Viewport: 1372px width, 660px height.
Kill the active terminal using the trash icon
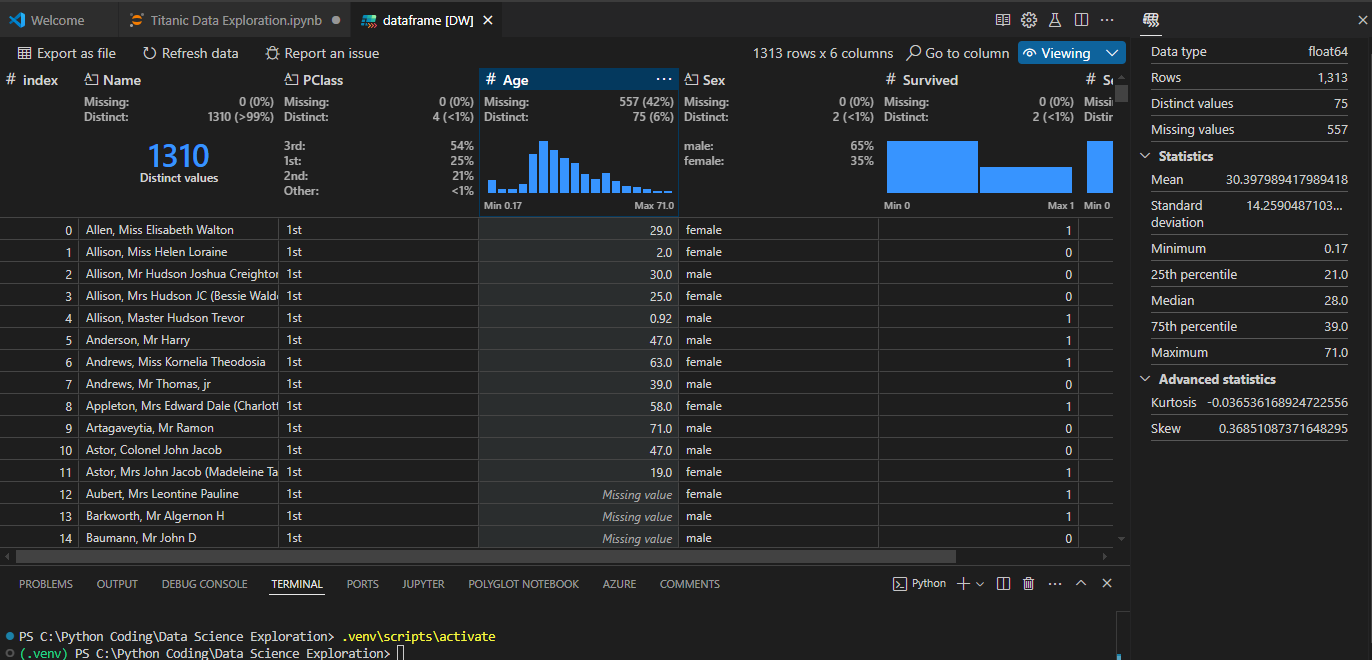point(1028,583)
